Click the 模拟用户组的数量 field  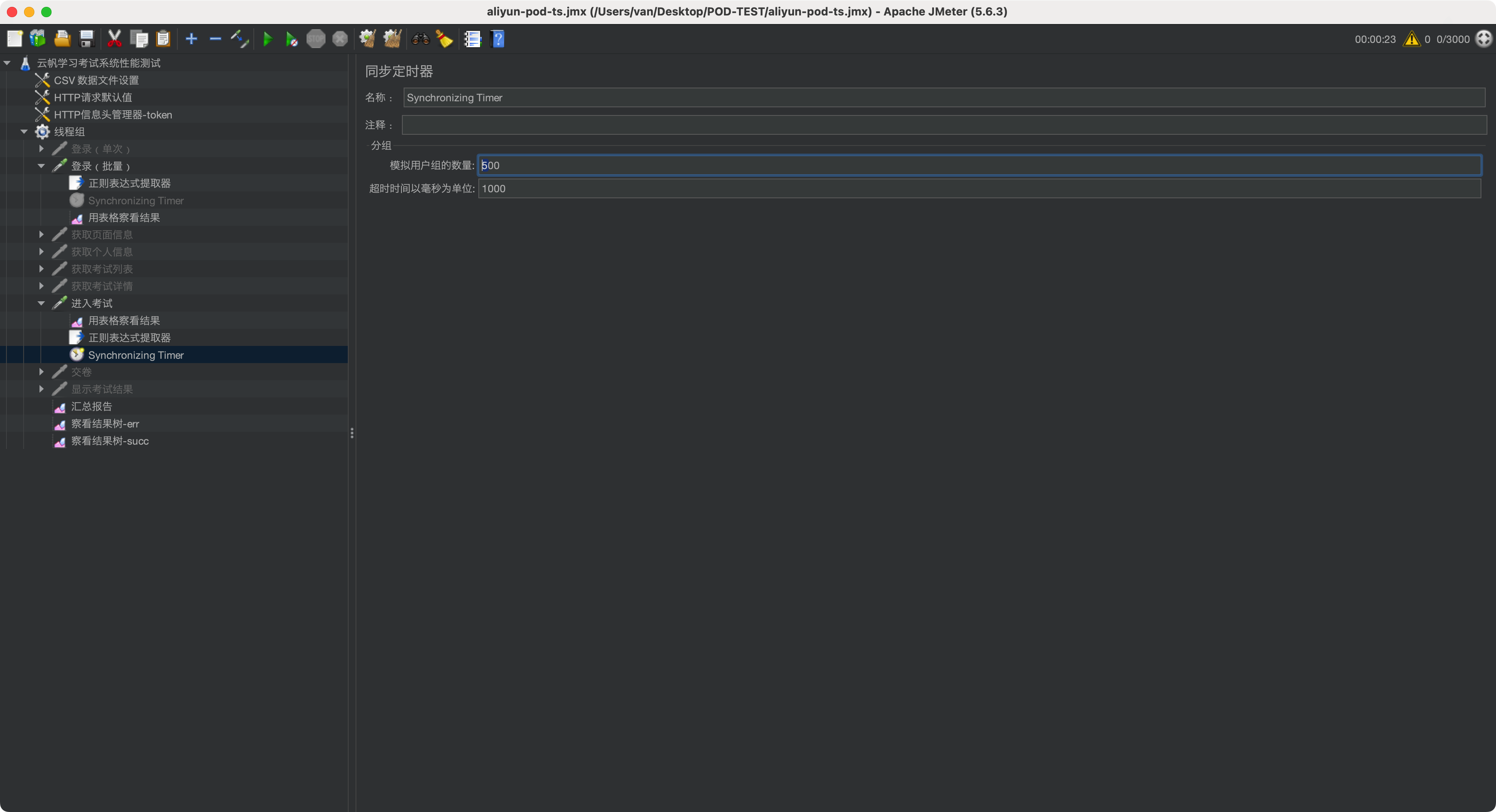pyautogui.click(x=979, y=165)
